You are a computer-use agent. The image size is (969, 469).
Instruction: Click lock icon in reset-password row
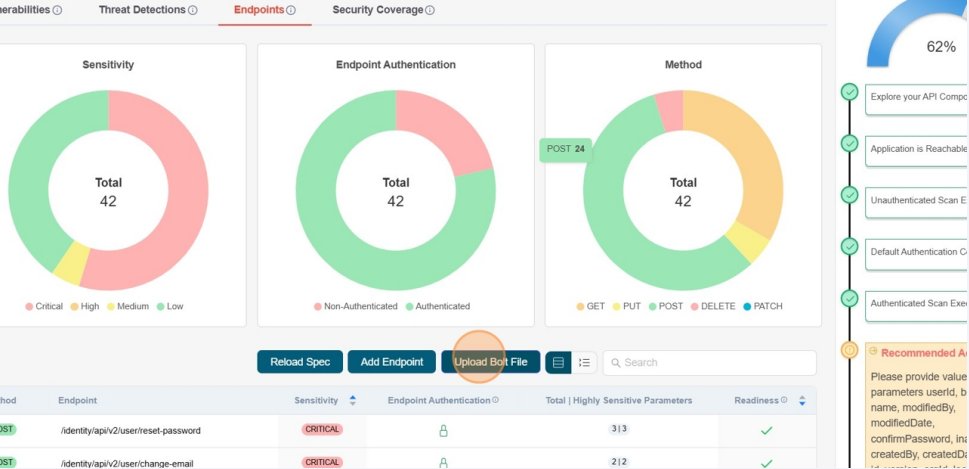coord(443,431)
